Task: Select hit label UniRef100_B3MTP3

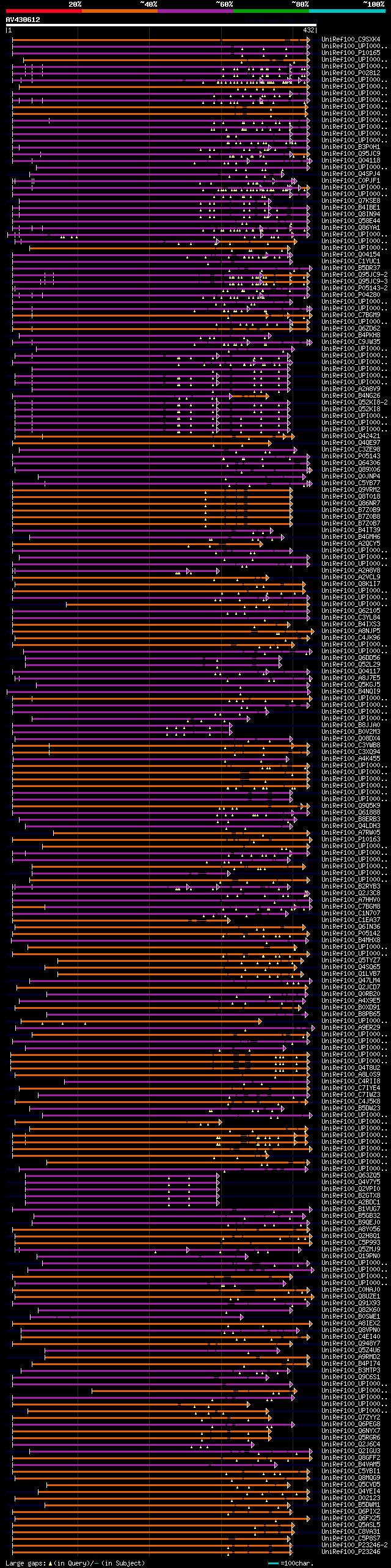Action: 351,1371
